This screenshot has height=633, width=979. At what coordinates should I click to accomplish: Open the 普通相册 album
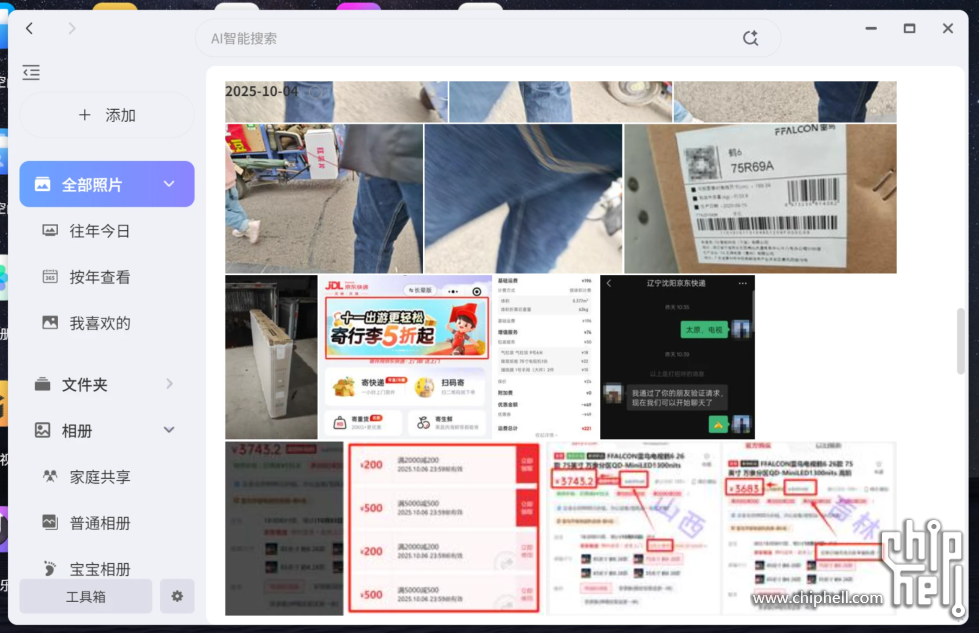pyautogui.click(x=100, y=523)
